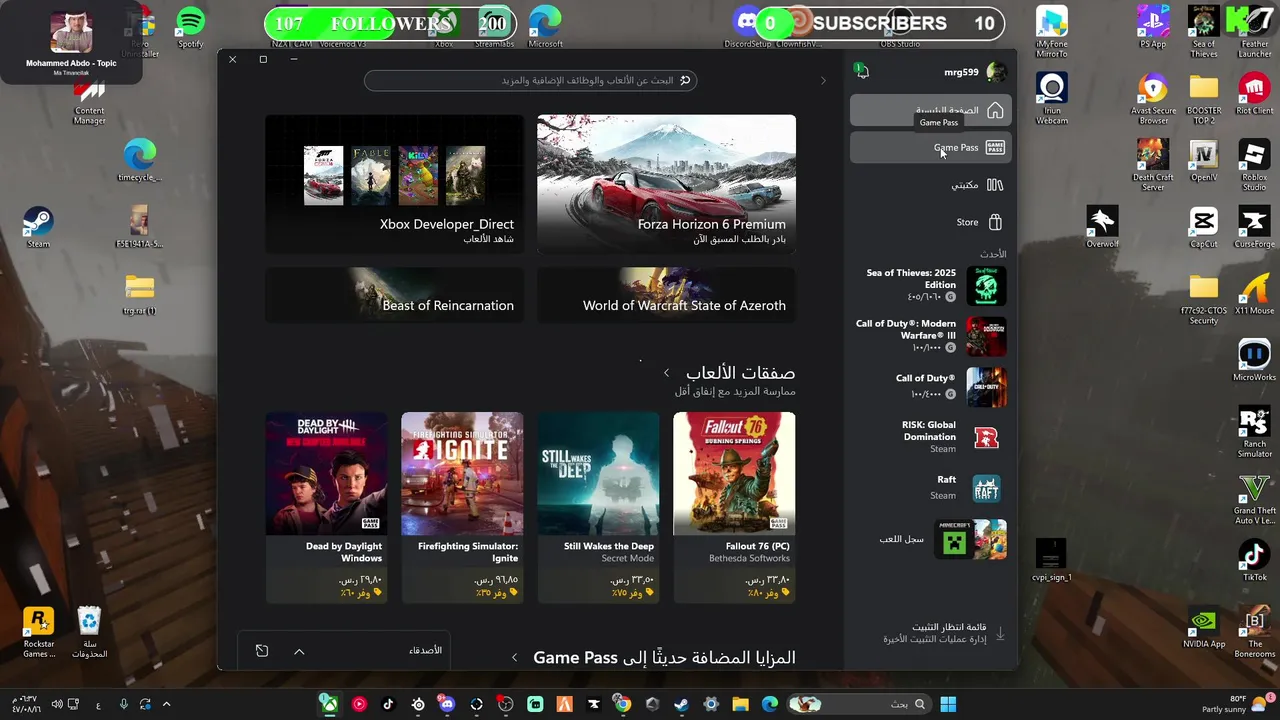Open the Xbox Developer_Direct banner
Screen dimensions: 1280x720
394,183
